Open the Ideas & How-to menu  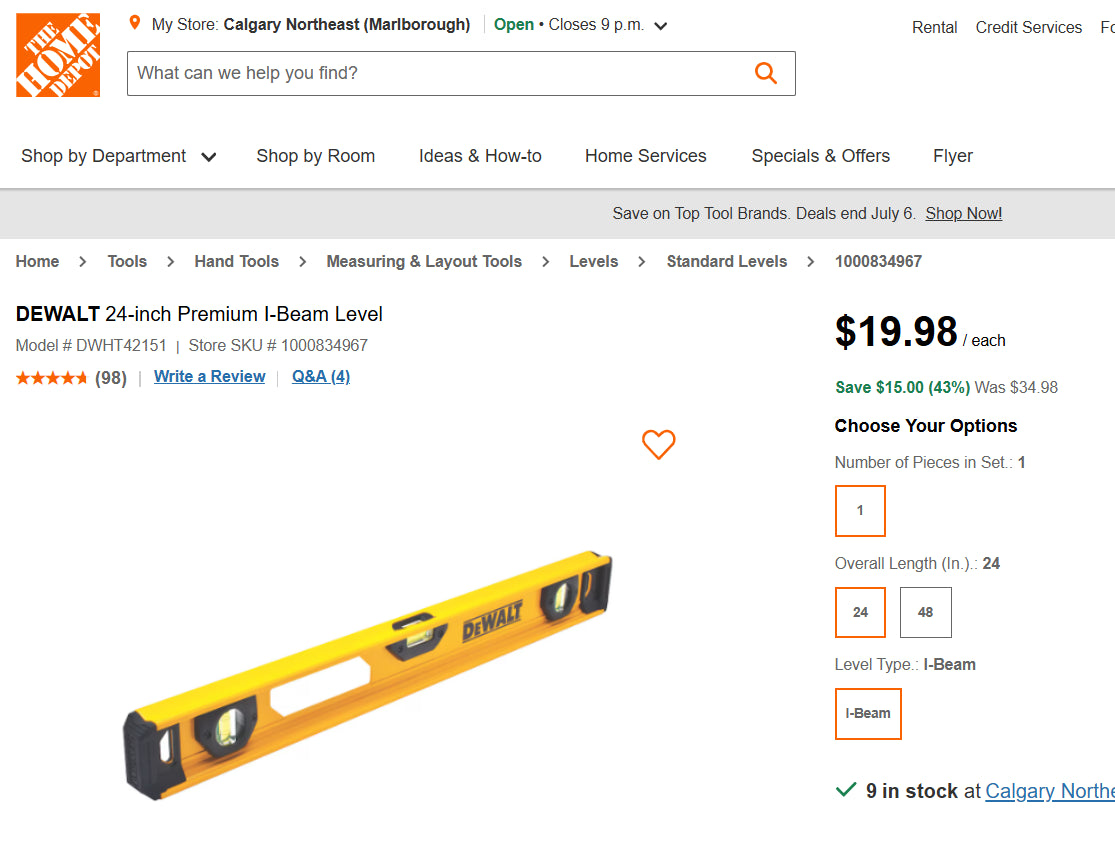tap(480, 156)
